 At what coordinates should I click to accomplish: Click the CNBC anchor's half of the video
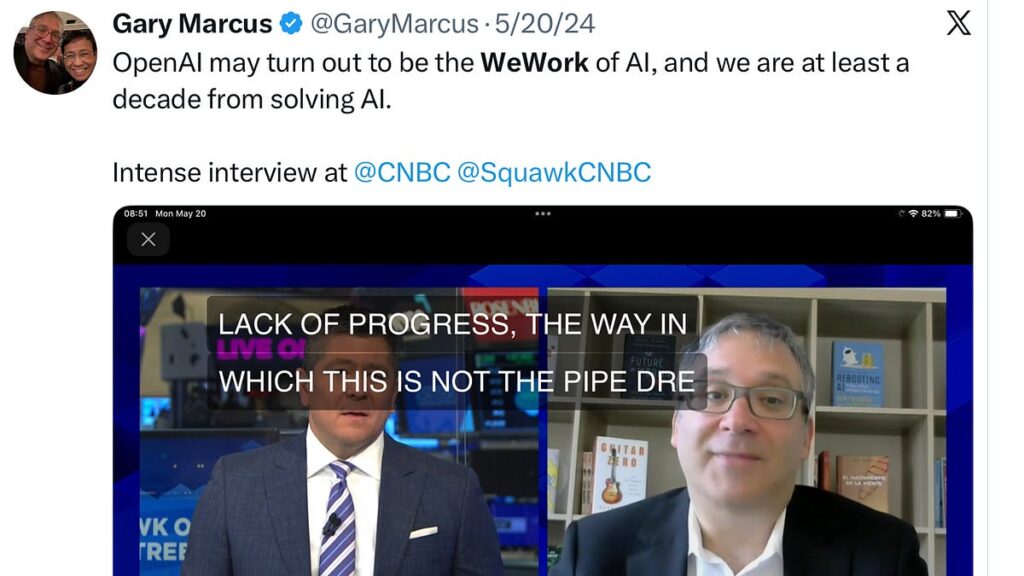click(340, 432)
